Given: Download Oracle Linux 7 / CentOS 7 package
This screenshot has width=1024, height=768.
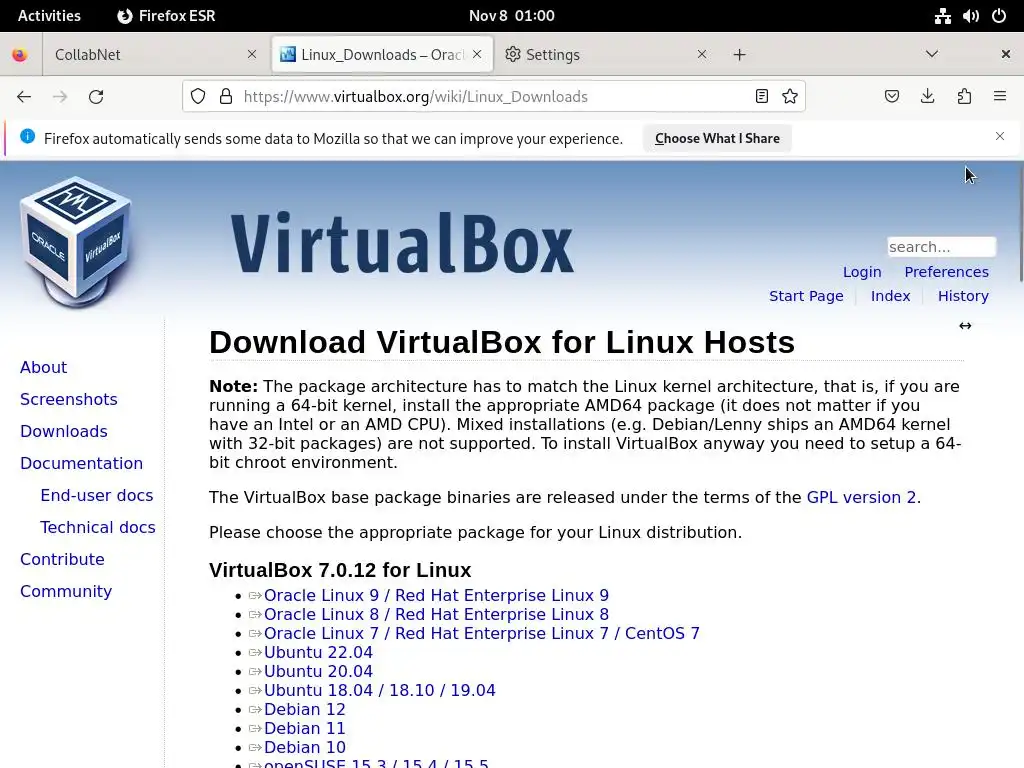Looking at the screenshot, I should click(x=481, y=633).
